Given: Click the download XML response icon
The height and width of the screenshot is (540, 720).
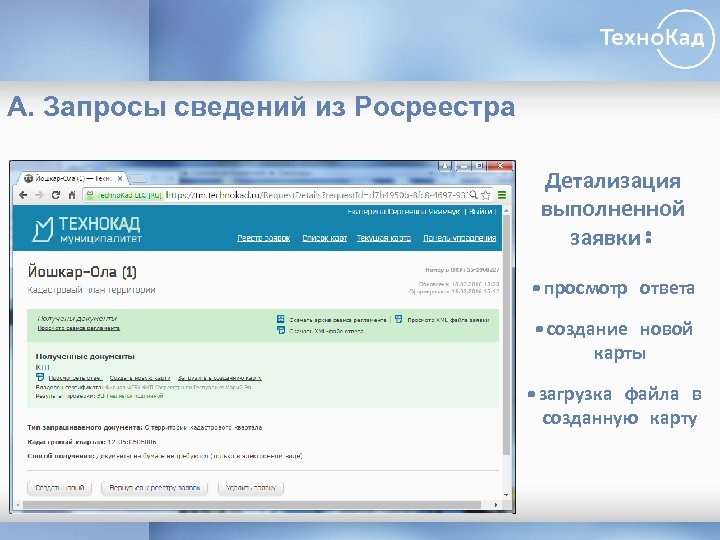Looking at the screenshot, I should point(281,330).
